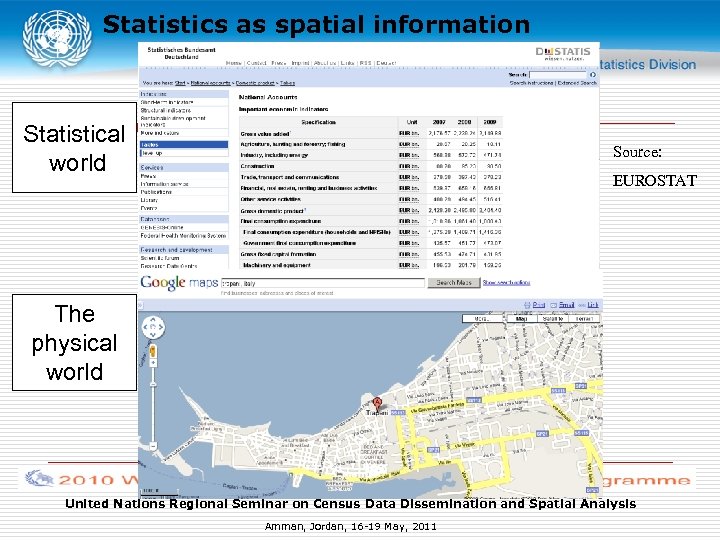Click Domestic product breadcrumb link

(255, 83)
